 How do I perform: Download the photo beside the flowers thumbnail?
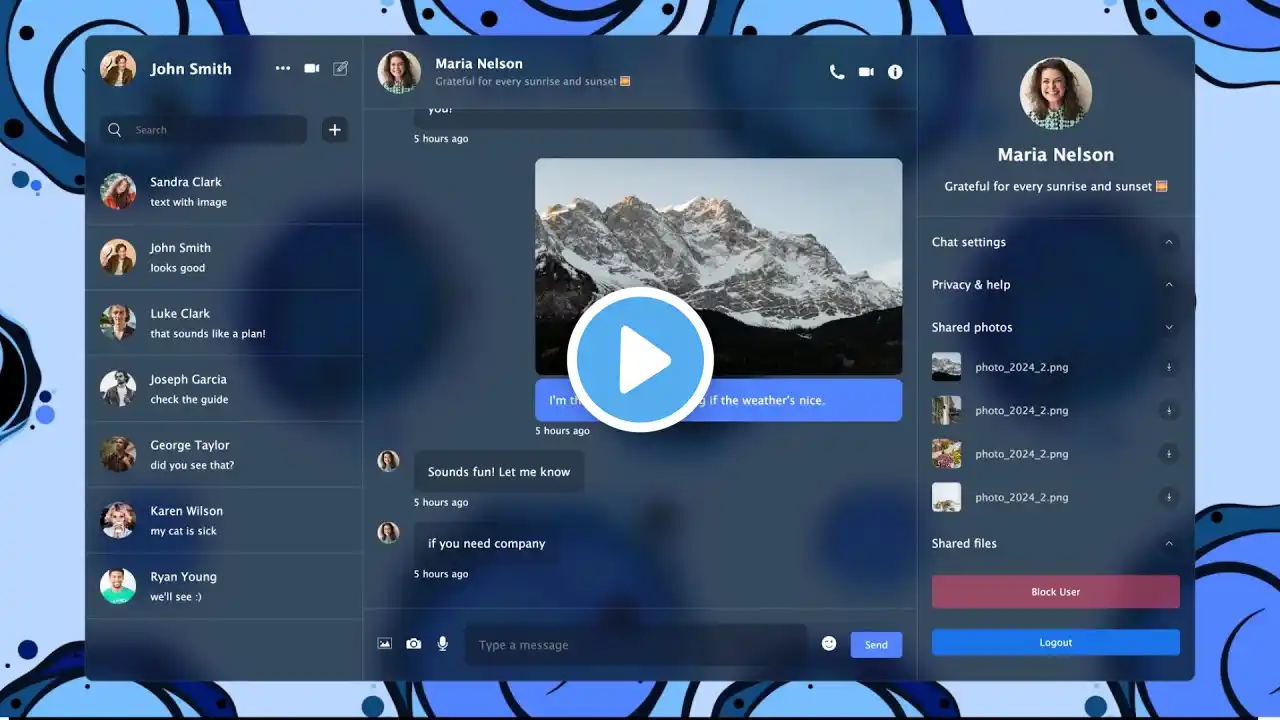pos(1168,454)
